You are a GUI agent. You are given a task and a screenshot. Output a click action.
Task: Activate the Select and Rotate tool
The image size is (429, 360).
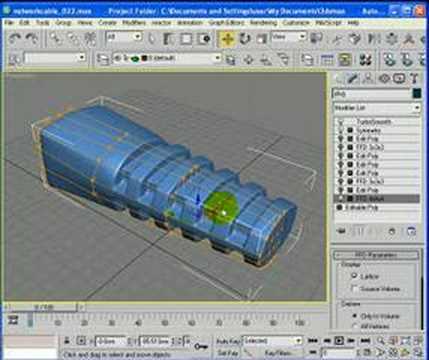(245, 39)
